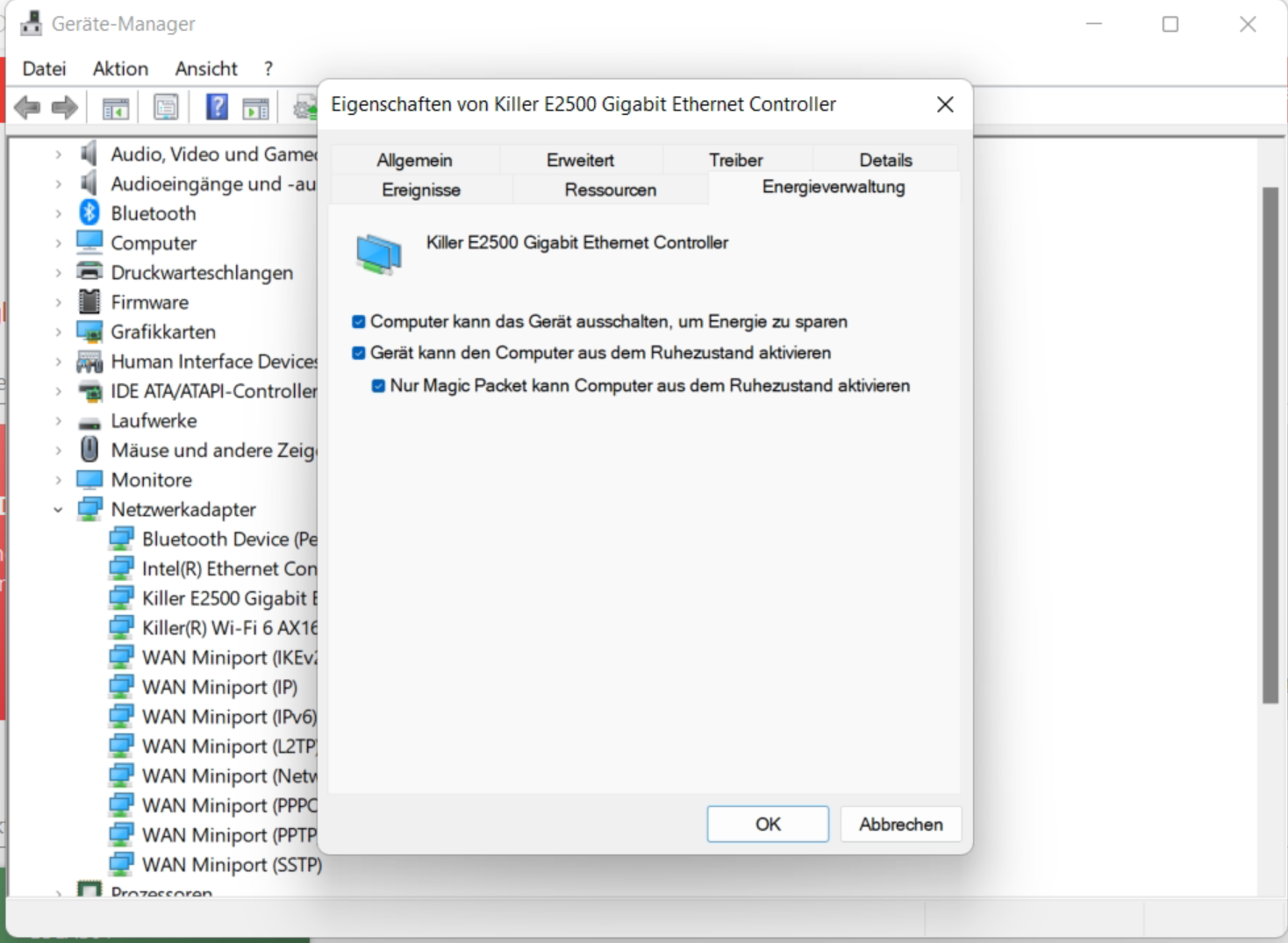Click the Human Interface Devices icon
The width and height of the screenshot is (1288, 943).
89,361
